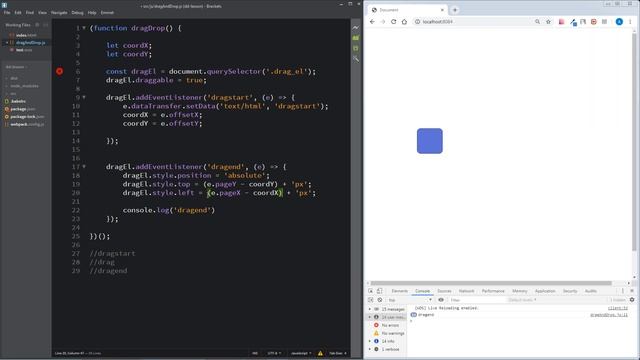Open the Default levels dropdown in console

pos(522,300)
